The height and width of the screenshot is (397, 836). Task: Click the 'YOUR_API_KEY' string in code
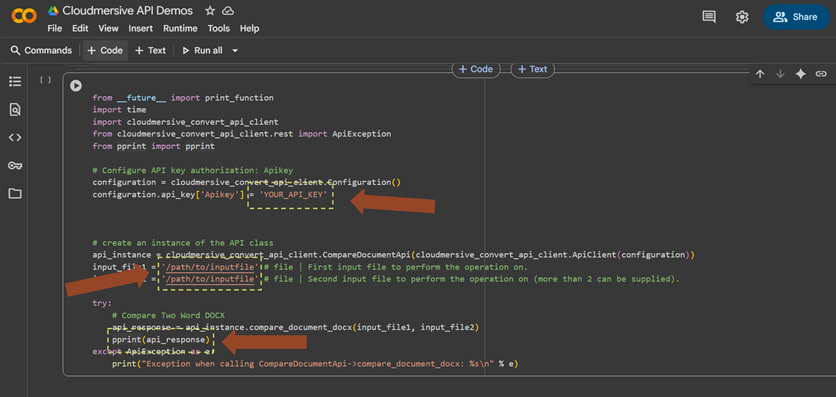pyautogui.click(x=293, y=195)
